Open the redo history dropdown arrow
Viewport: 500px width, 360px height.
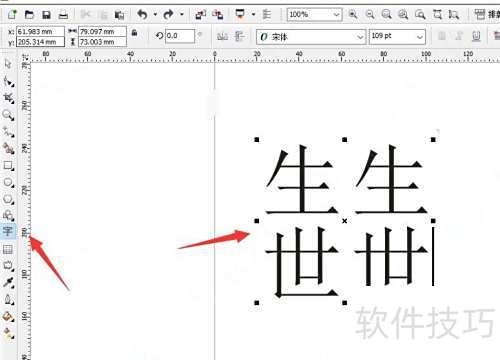[182, 15]
